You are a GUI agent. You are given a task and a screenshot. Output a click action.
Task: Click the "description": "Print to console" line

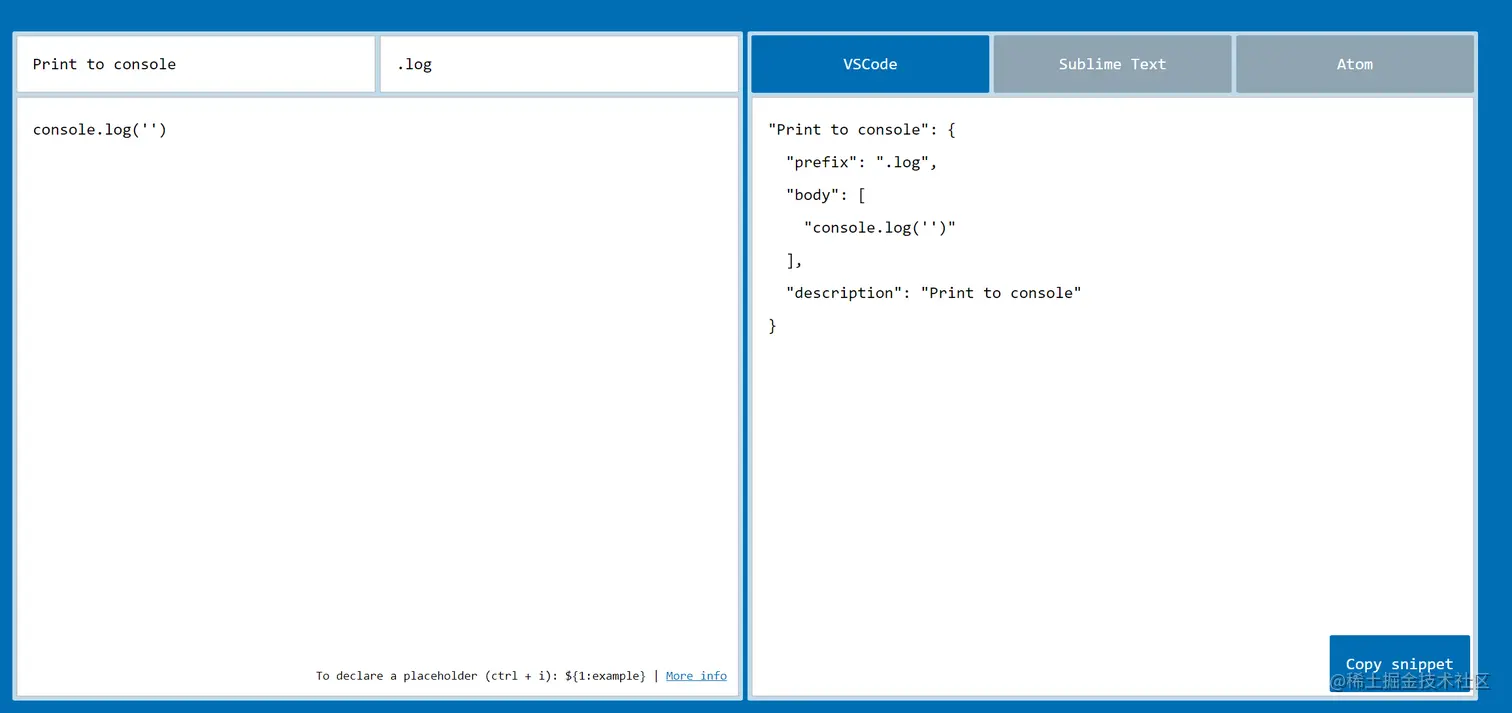(934, 293)
